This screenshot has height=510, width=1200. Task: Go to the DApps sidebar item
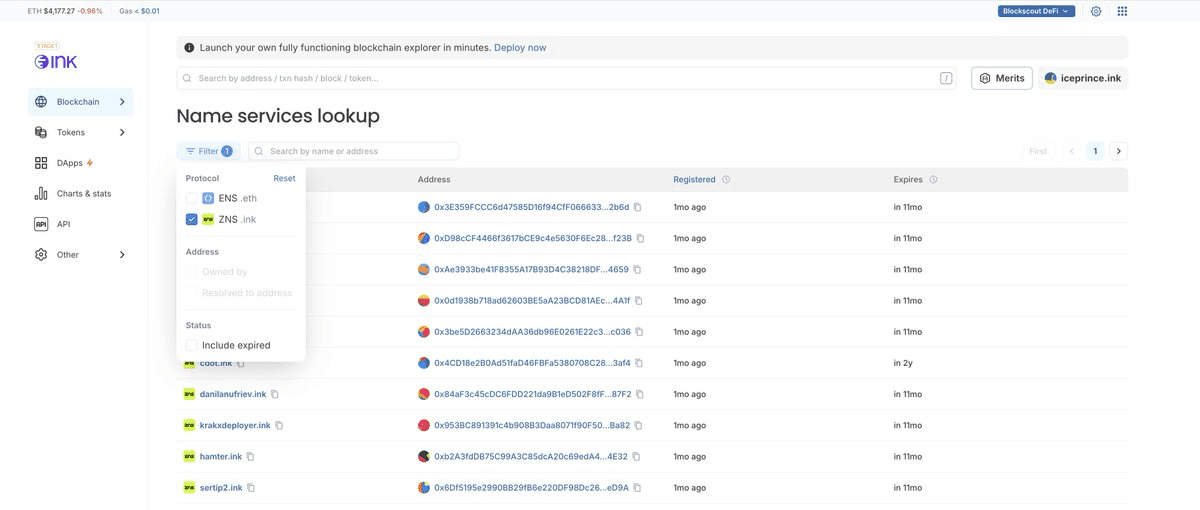point(70,163)
